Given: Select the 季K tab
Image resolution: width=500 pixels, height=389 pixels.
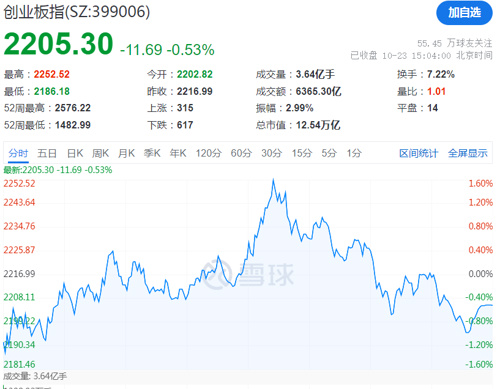Looking at the screenshot, I should (x=152, y=153).
